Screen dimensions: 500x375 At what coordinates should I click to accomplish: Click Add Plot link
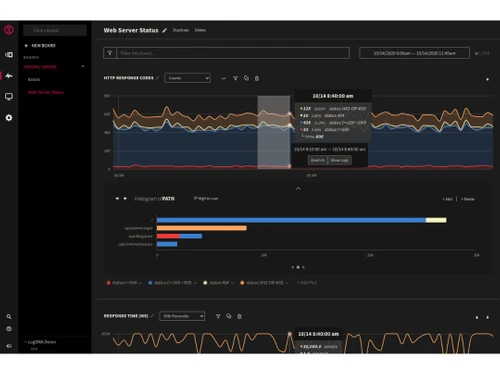coord(307,283)
